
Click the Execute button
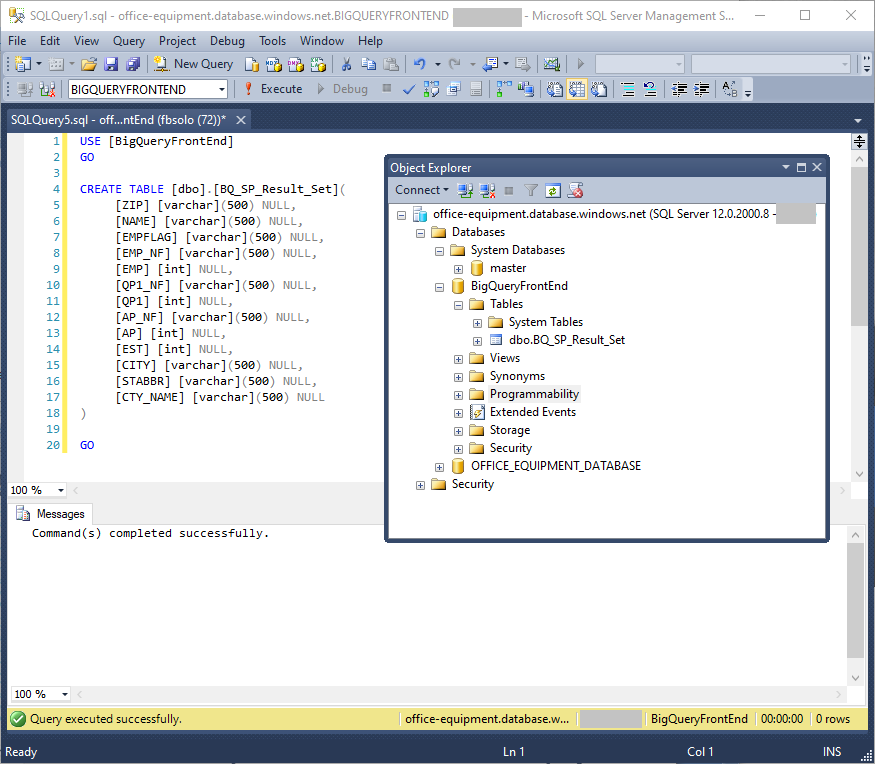point(272,89)
